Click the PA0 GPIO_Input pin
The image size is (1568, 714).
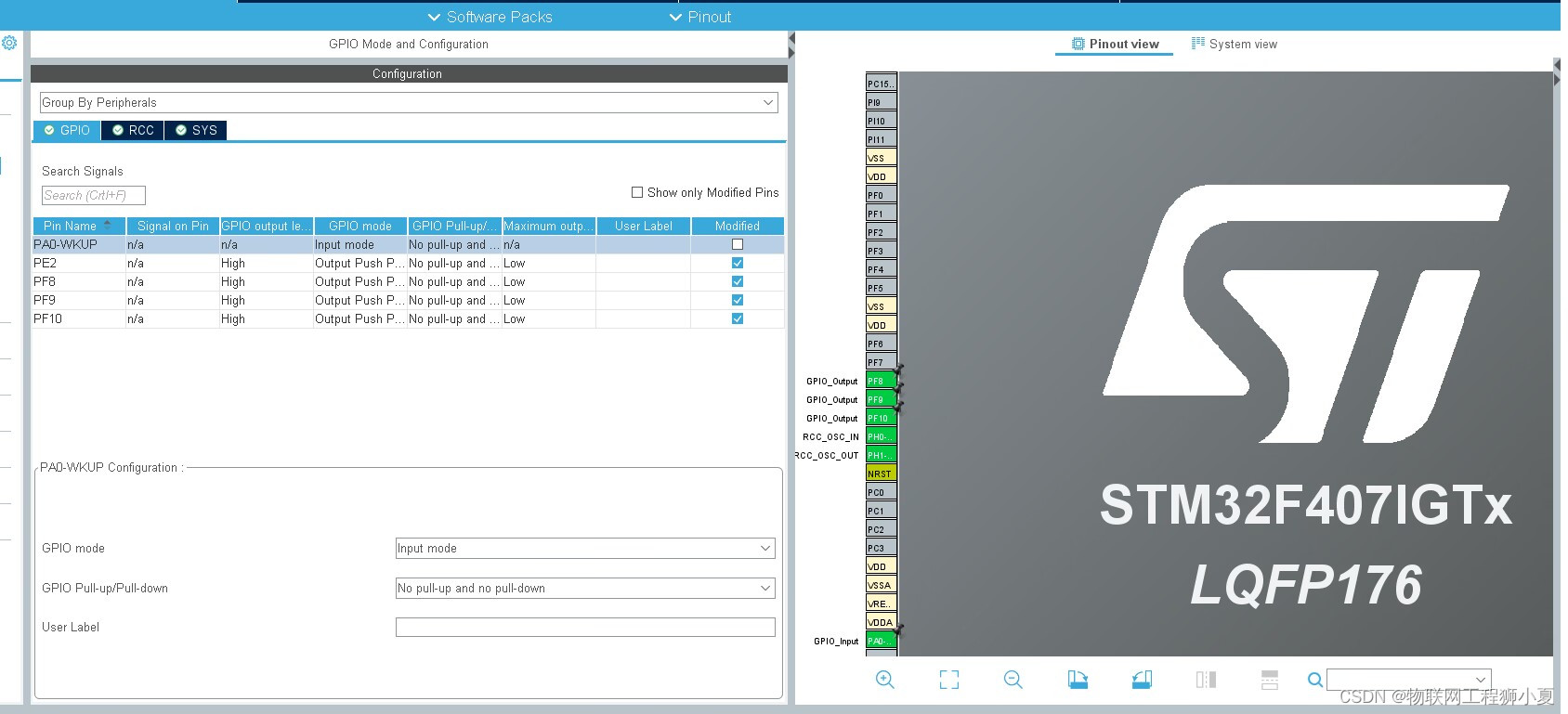click(881, 641)
